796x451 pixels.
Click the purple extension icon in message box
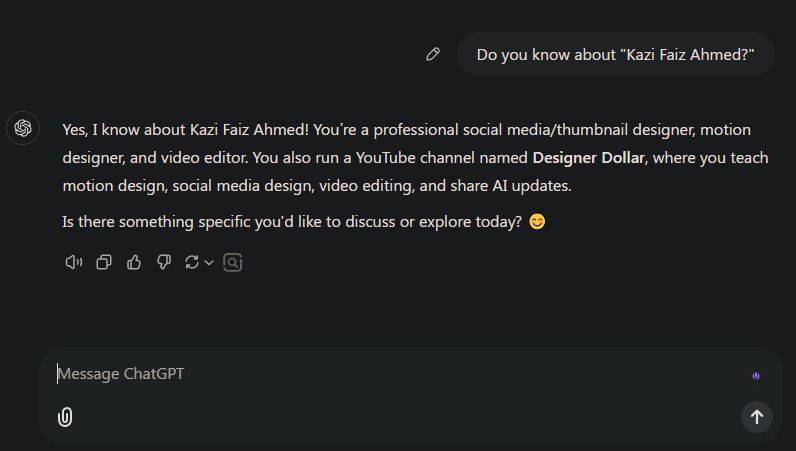[756, 376]
